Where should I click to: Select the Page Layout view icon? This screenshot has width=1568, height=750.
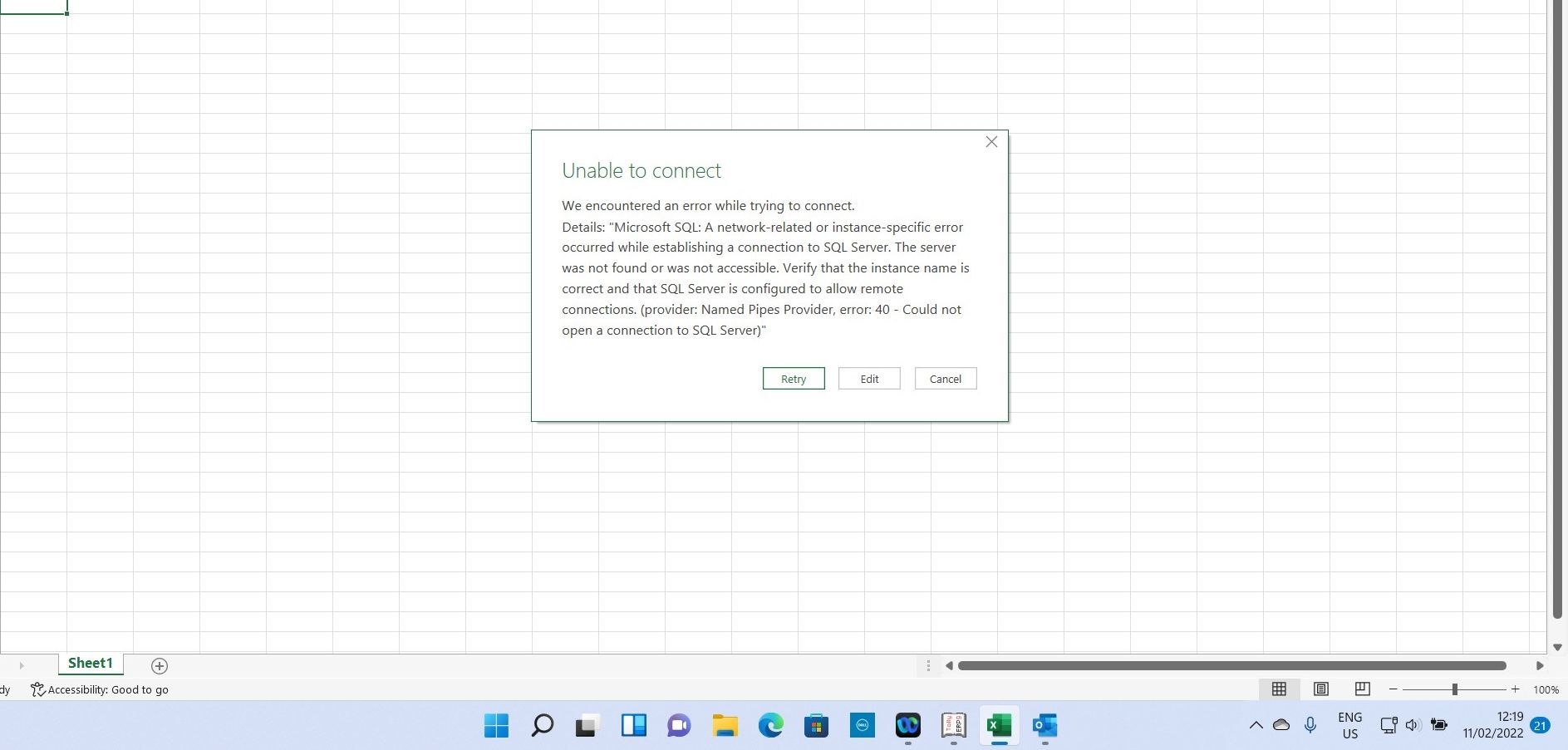(1320, 689)
